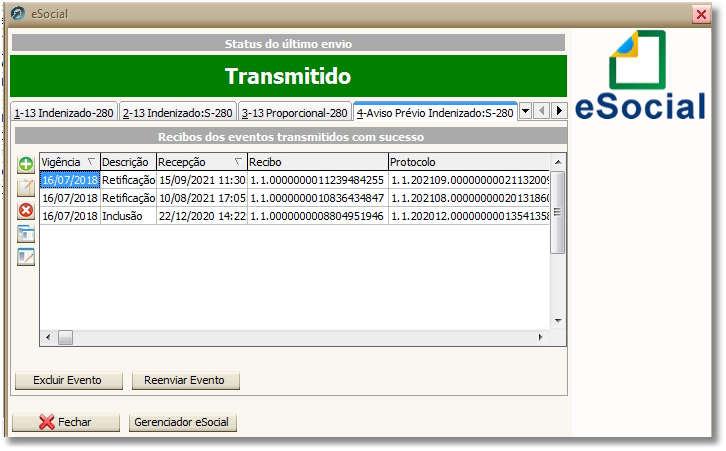Select recepção 10/08/2021 17:05 cell
This screenshot has width=726, height=451.
pos(202,198)
